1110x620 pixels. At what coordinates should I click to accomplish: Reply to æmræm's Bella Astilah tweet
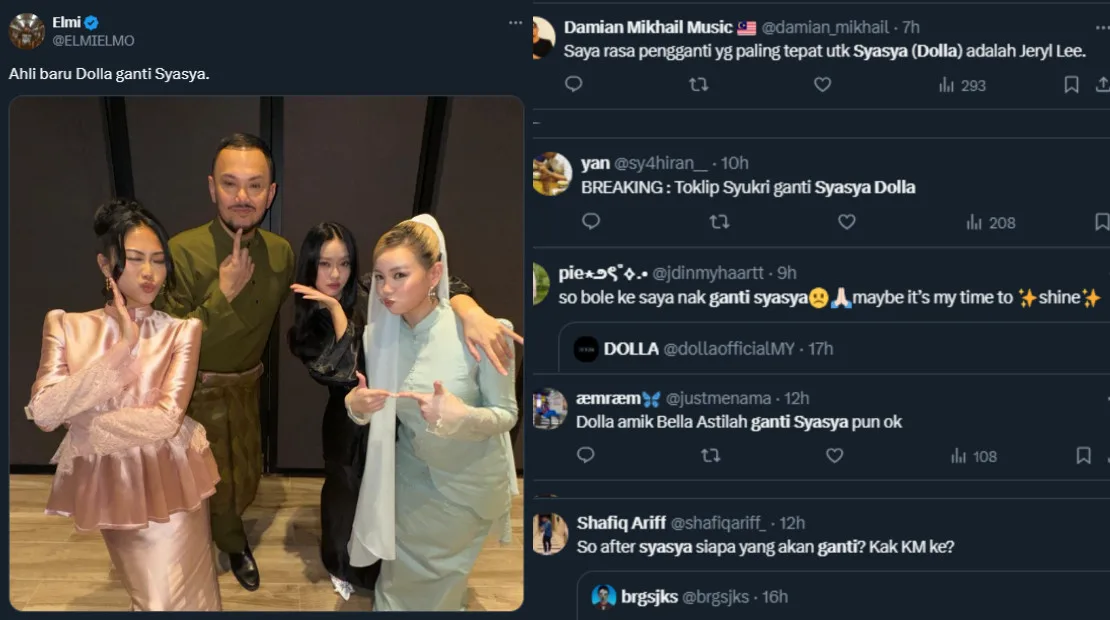[586, 455]
